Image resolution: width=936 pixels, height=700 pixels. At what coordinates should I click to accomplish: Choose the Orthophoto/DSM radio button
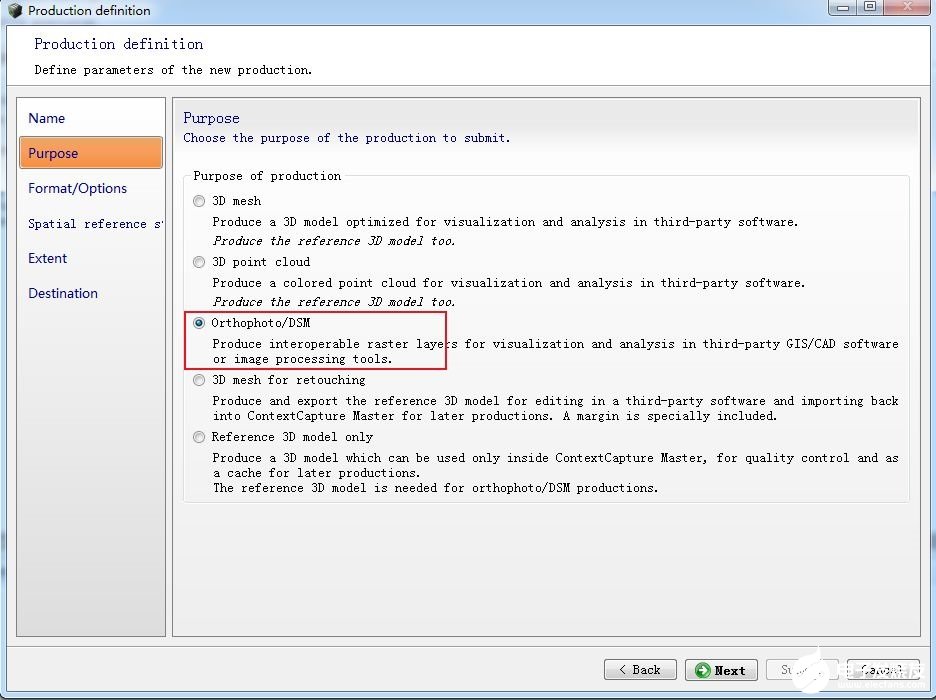199,323
